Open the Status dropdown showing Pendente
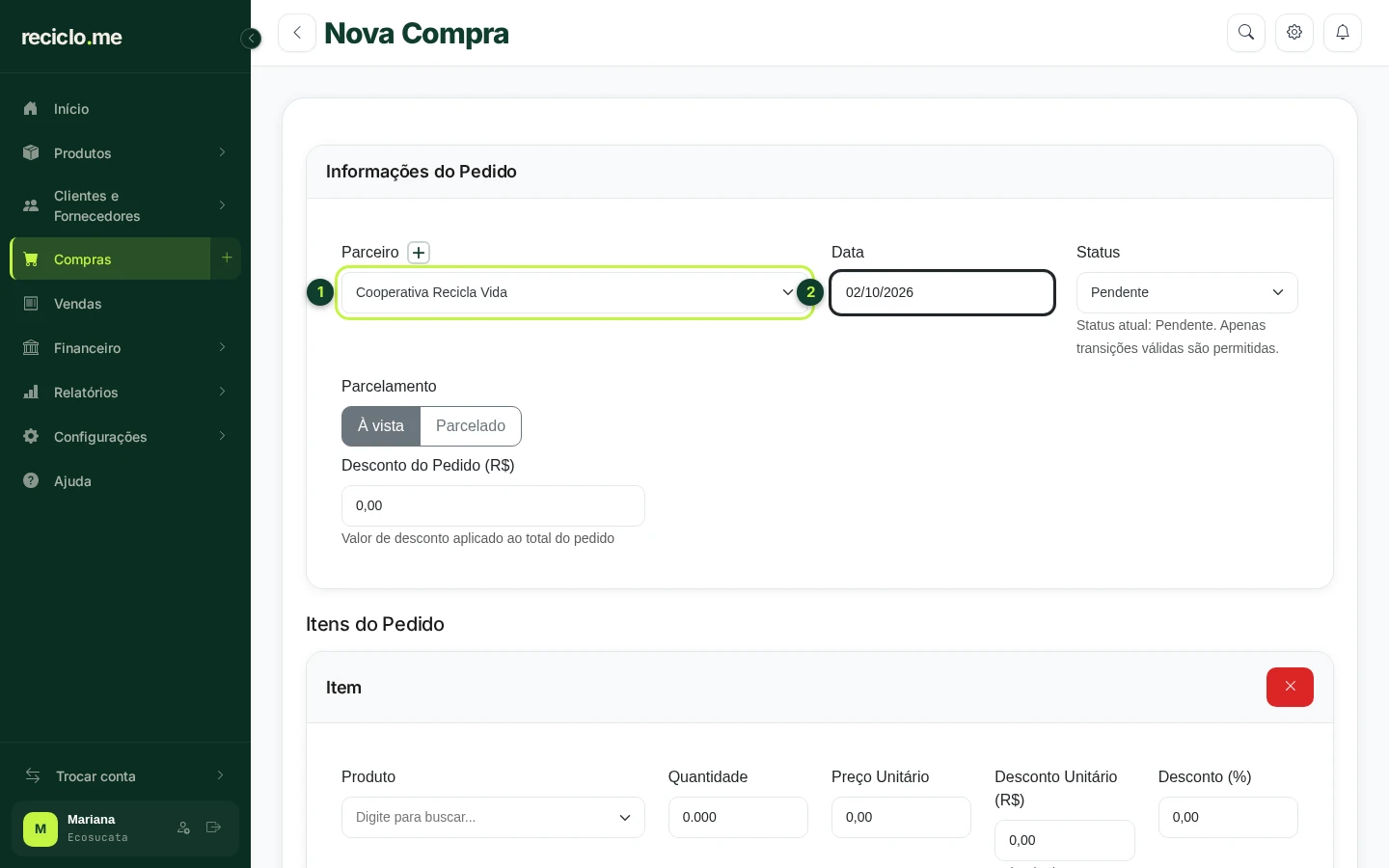Screen dimensions: 1389x868 (1187, 292)
